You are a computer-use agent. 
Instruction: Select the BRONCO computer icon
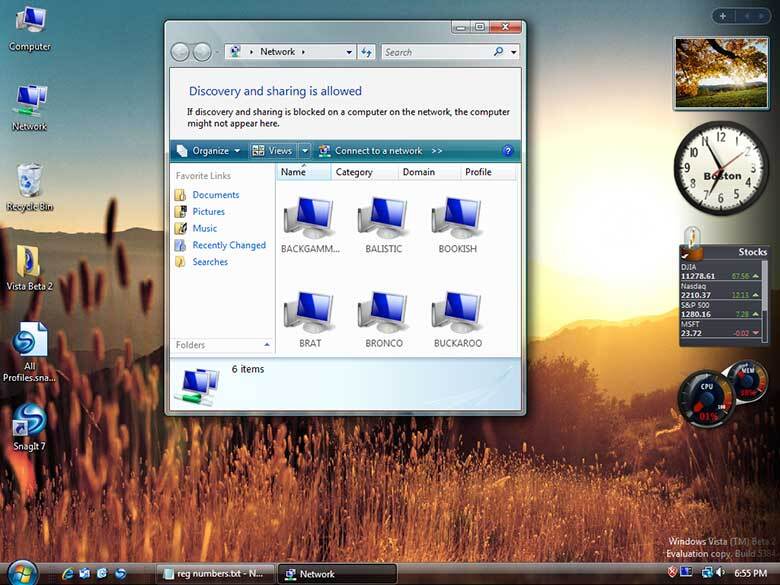pos(384,319)
